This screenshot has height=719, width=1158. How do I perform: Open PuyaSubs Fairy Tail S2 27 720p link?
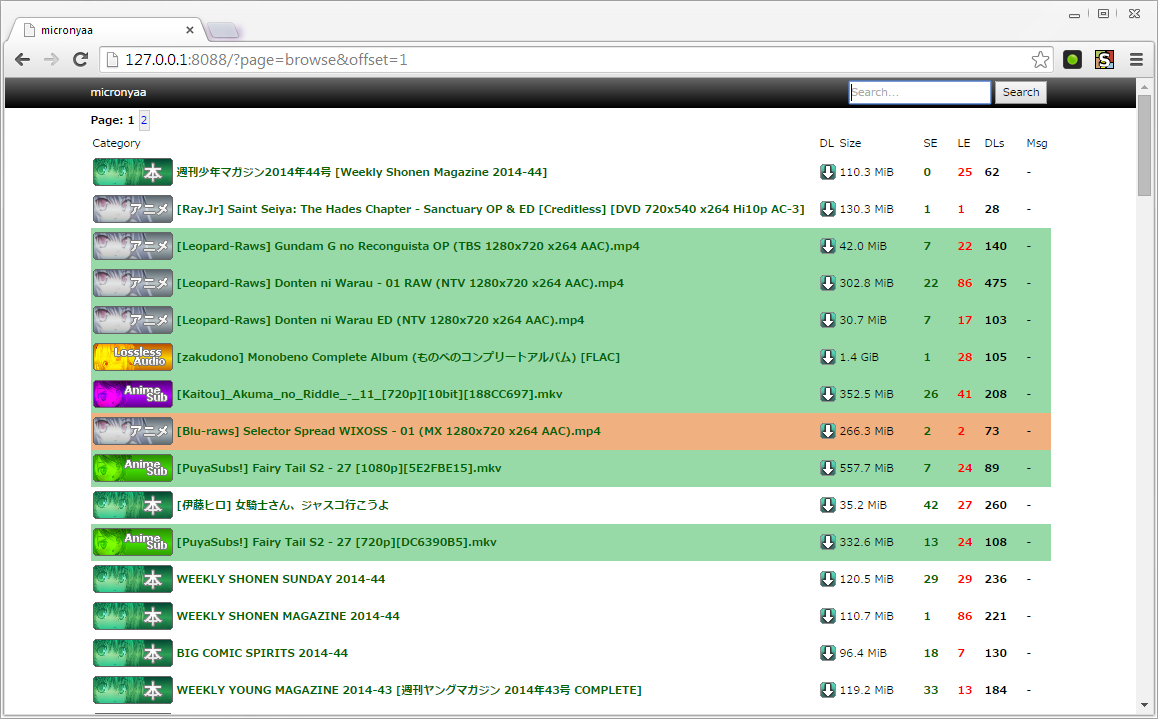coord(337,542)
